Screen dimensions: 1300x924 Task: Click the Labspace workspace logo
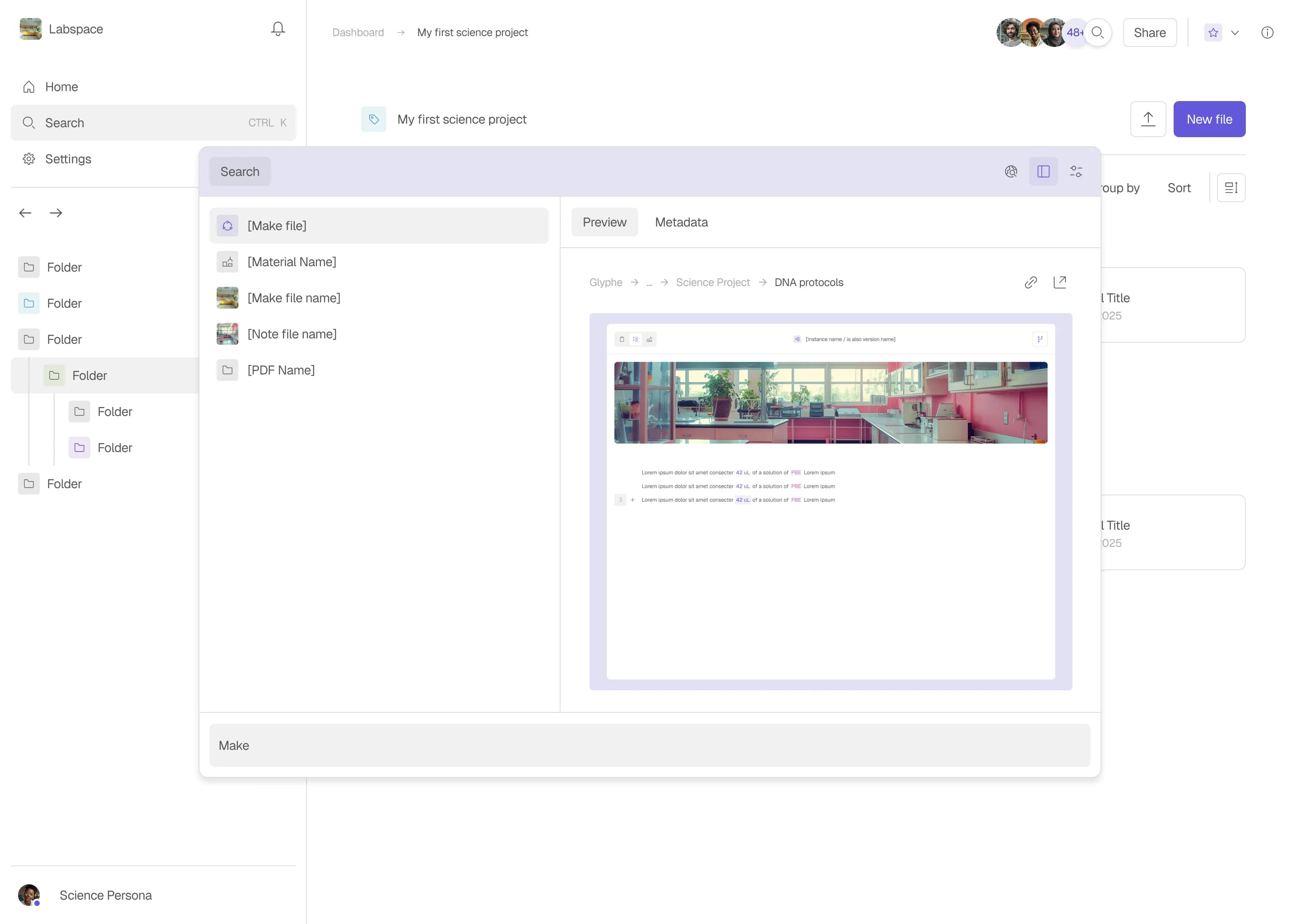[x=30, y=29]
